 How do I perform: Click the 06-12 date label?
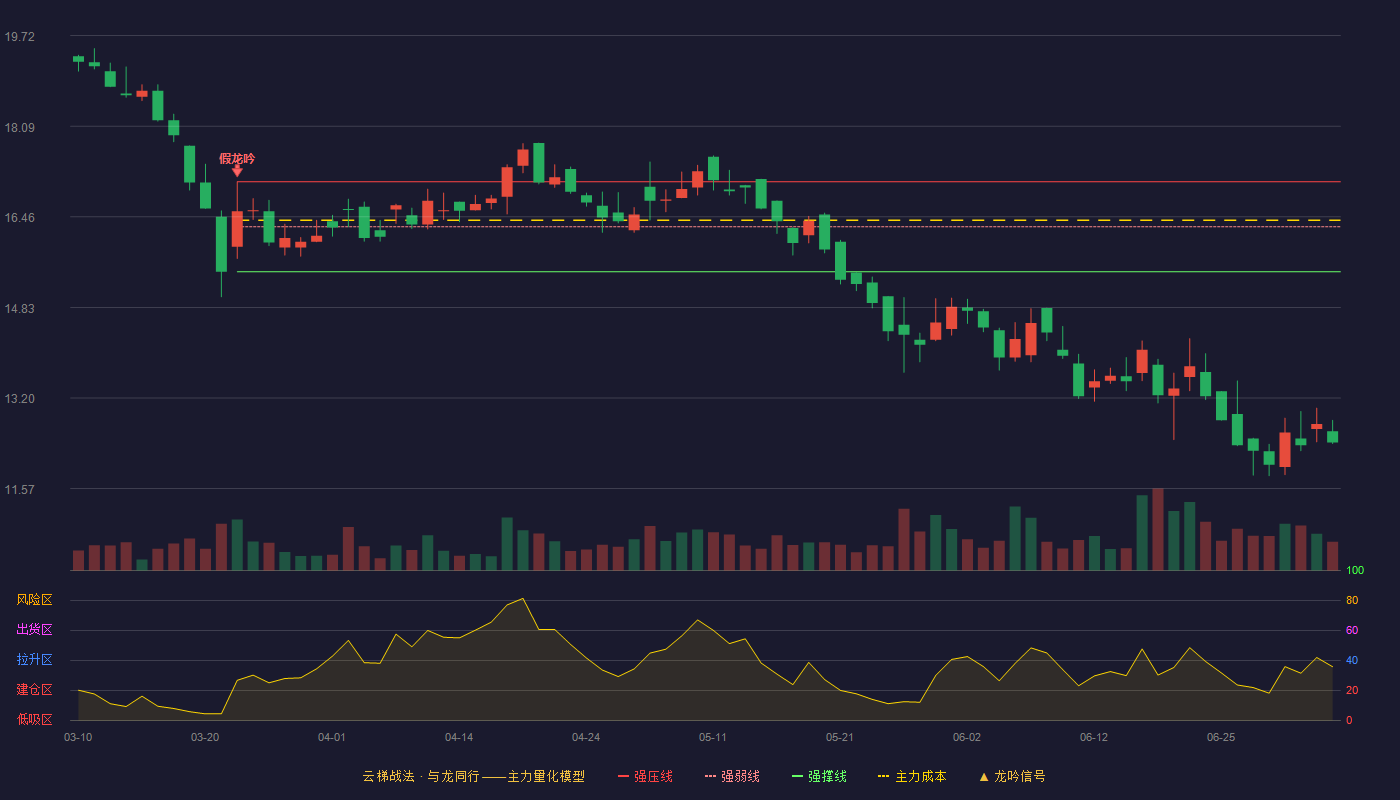pos(1094,737)
